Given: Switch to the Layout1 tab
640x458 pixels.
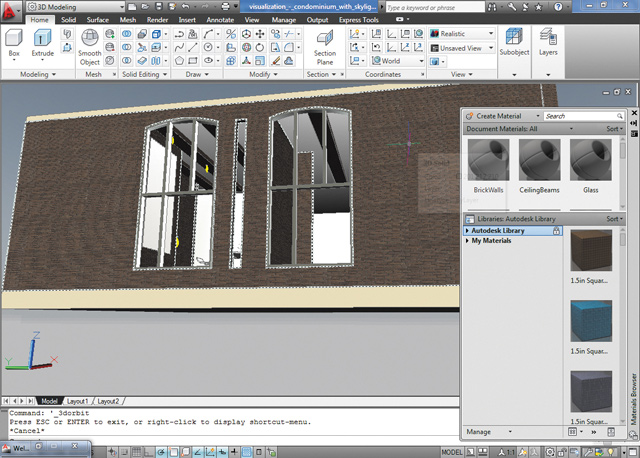Looking at the screenshot, I should point(77,401).
